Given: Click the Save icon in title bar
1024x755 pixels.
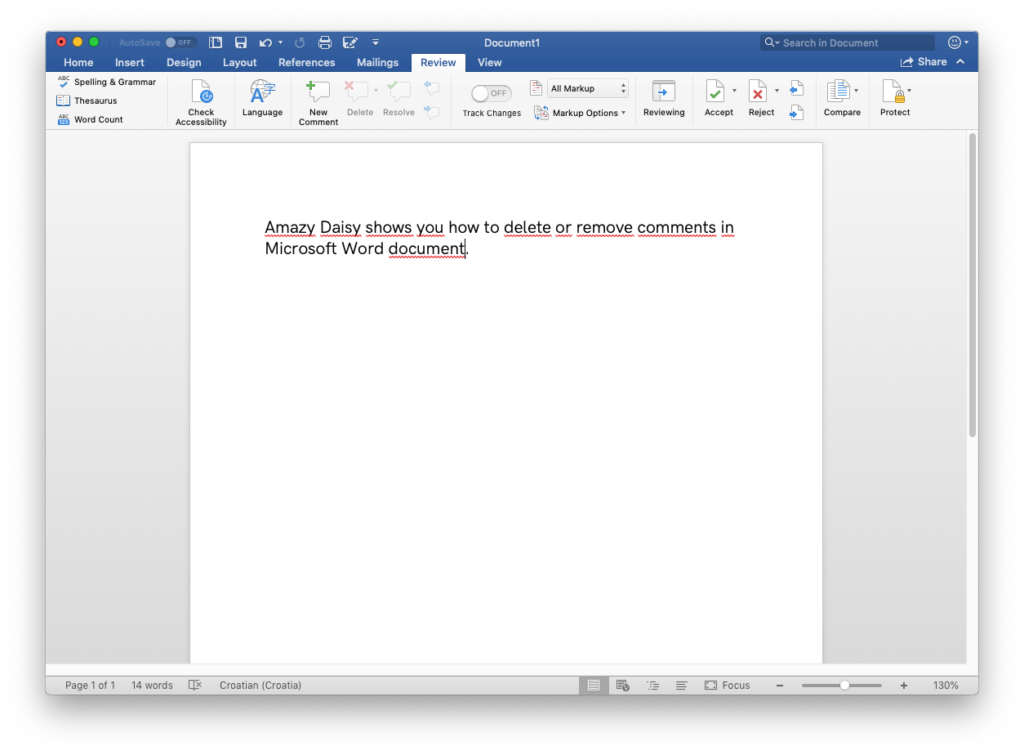Looking at the screenshot, I should tap(240, 43).
